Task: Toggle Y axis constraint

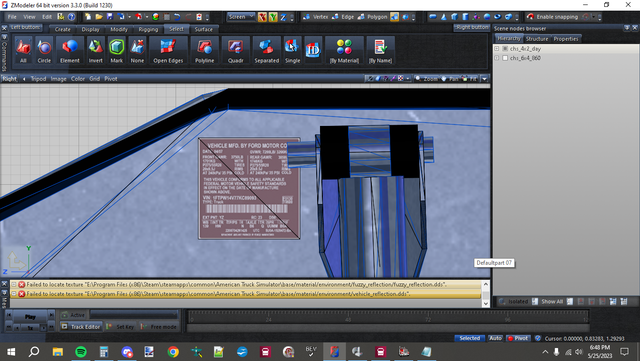Action: point(273,17)
